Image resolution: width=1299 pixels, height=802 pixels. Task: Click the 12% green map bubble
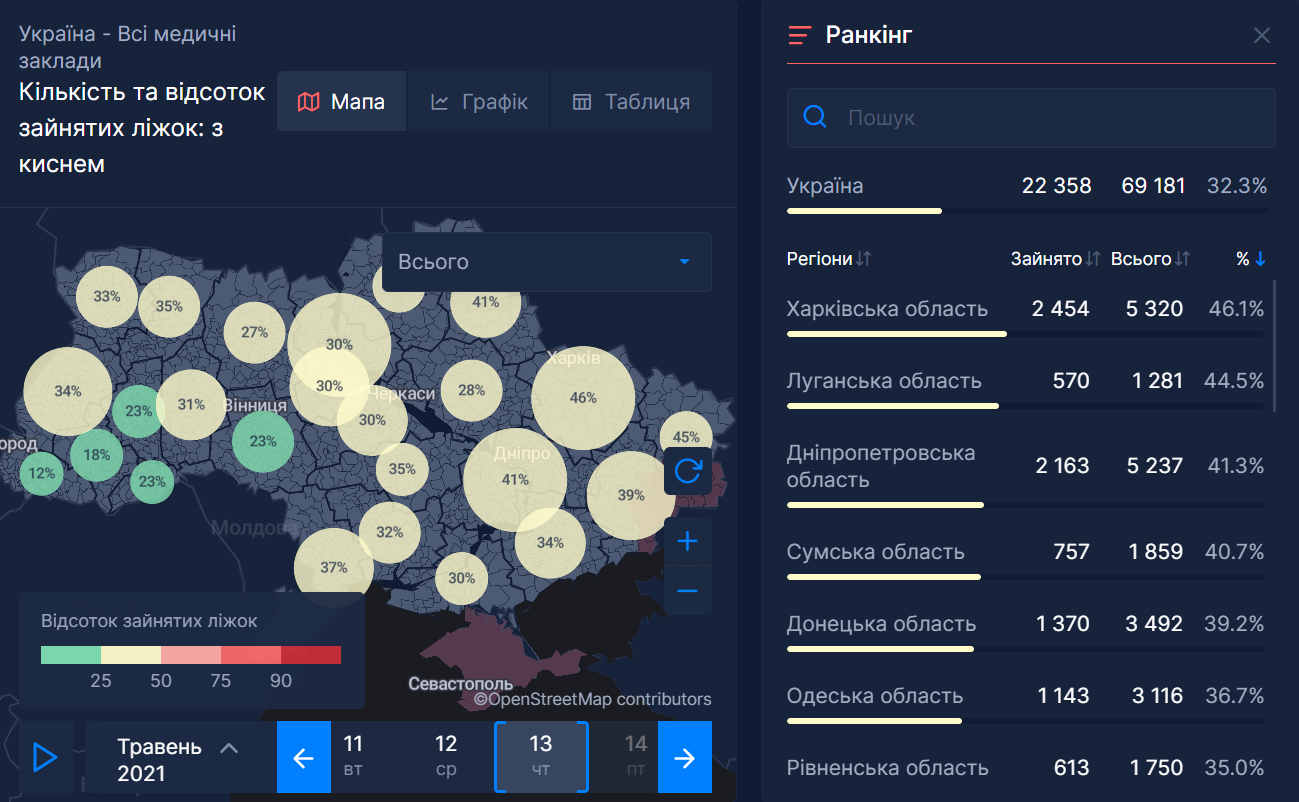pyautogui.click(x=42, y=473)
